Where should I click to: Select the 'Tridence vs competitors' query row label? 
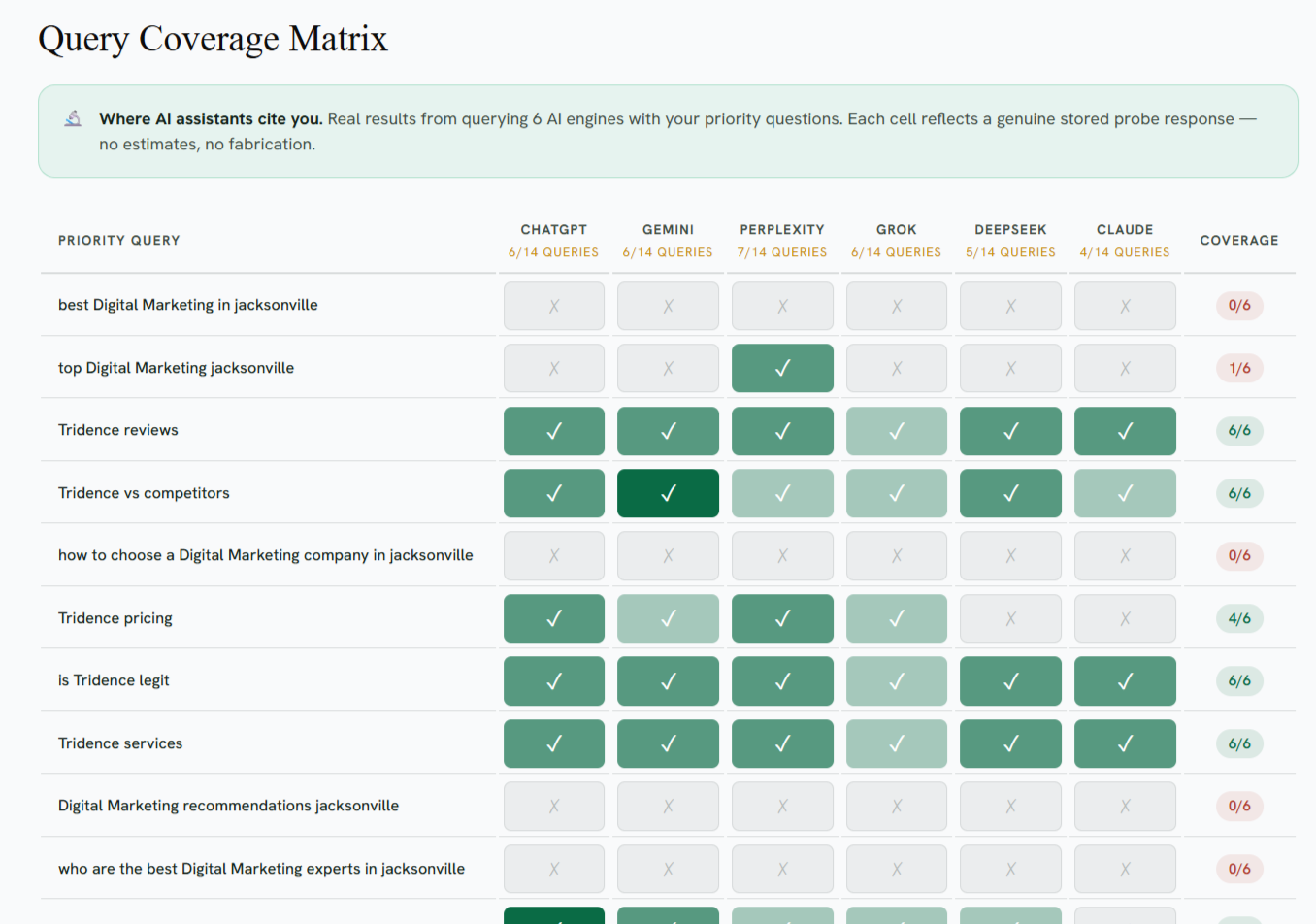(x=144, y=493)
